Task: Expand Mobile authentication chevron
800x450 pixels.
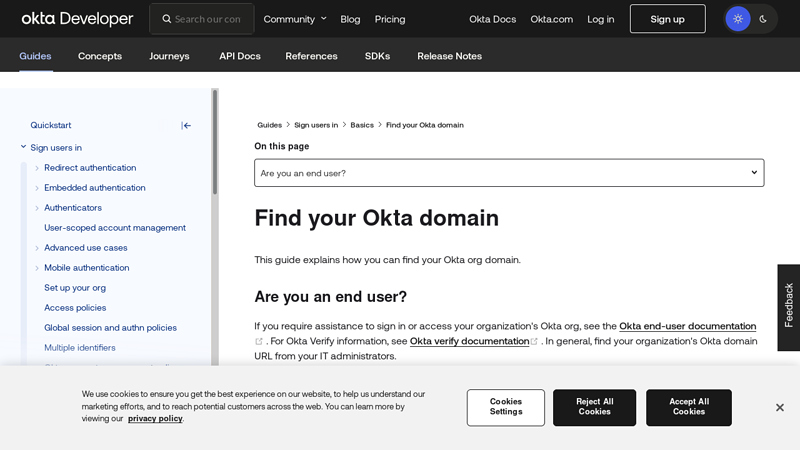Action: tap(37, 268)
